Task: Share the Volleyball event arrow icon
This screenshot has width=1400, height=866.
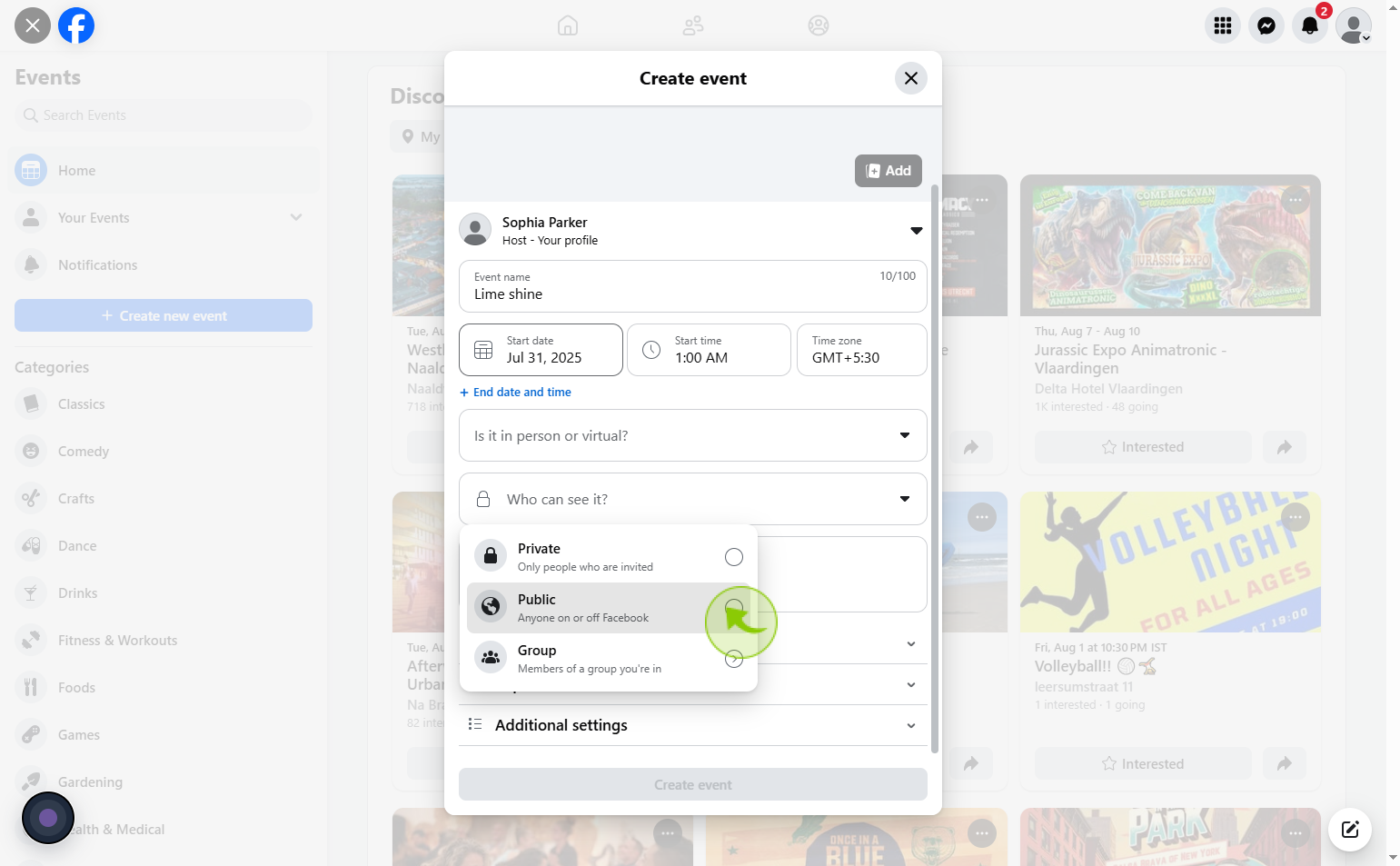Action: click(x=1284, y=763)
